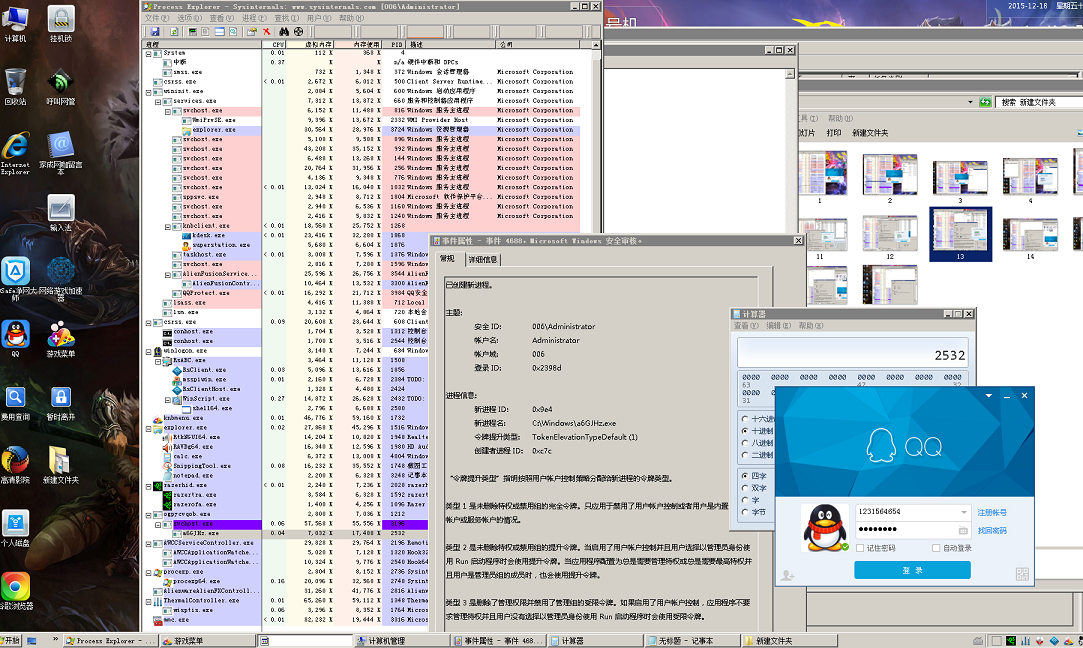Click the QQ add friend icon

(787, 575)
